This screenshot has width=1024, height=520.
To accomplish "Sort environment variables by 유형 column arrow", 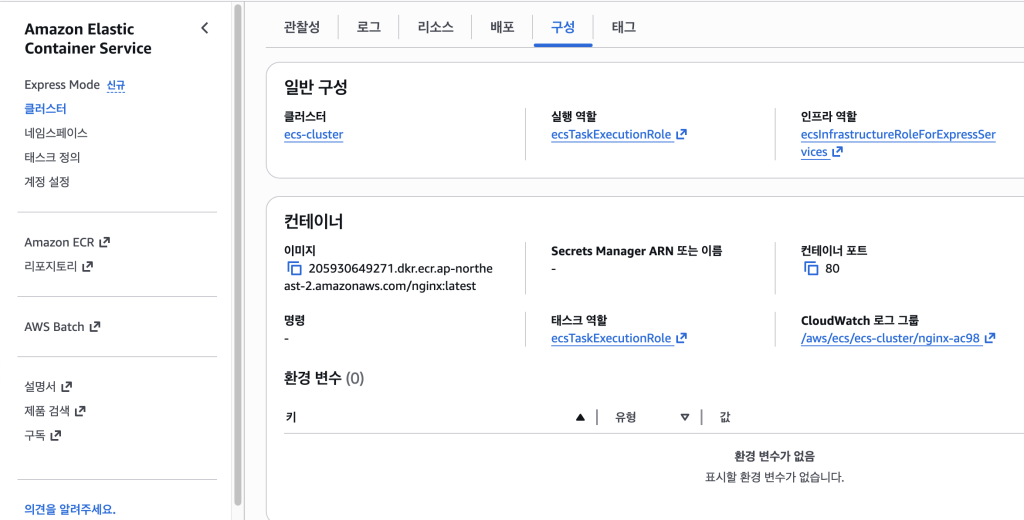I will coord(684,417).
